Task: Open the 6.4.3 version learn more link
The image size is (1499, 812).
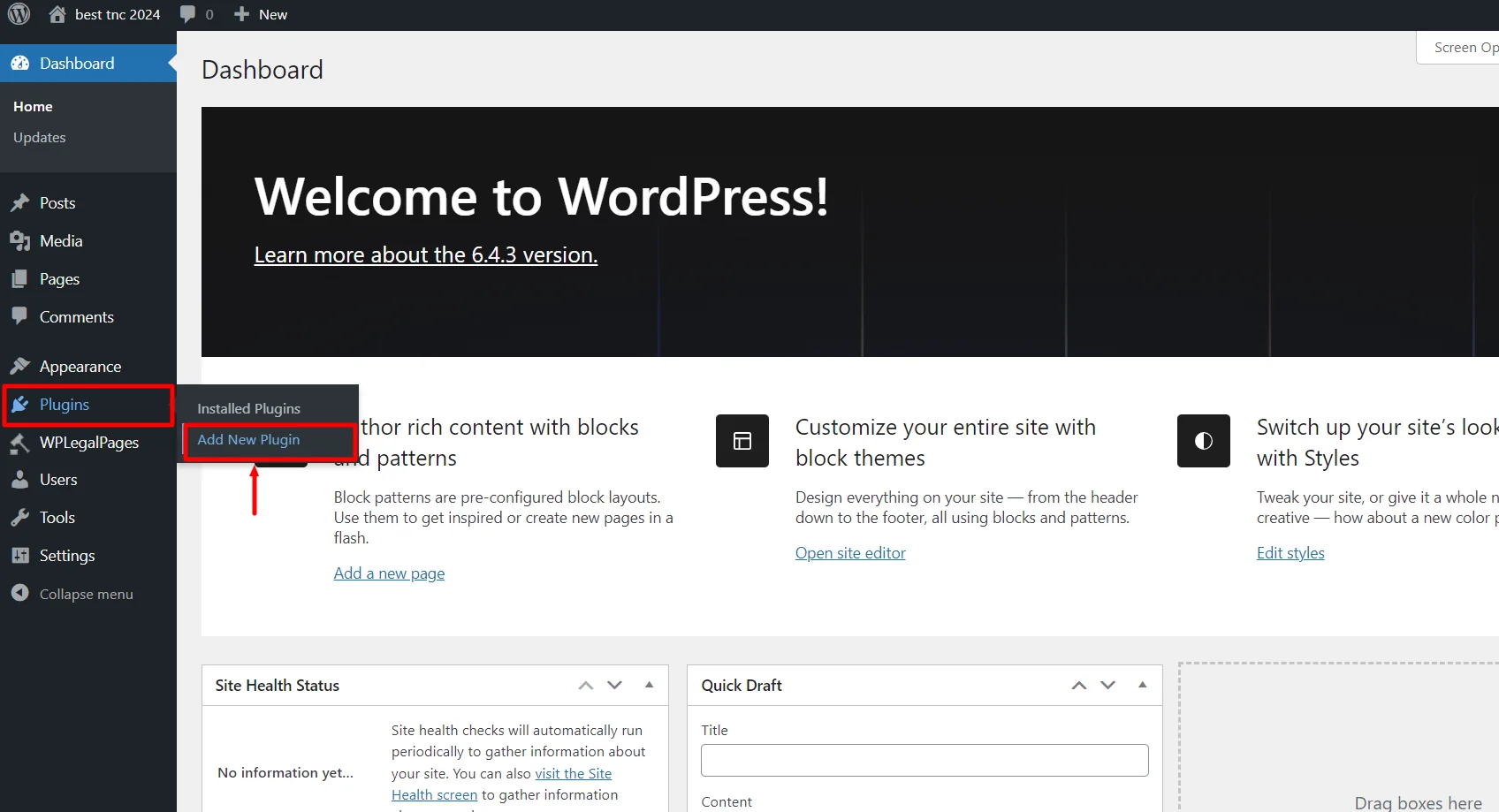Action: (425, 254)
